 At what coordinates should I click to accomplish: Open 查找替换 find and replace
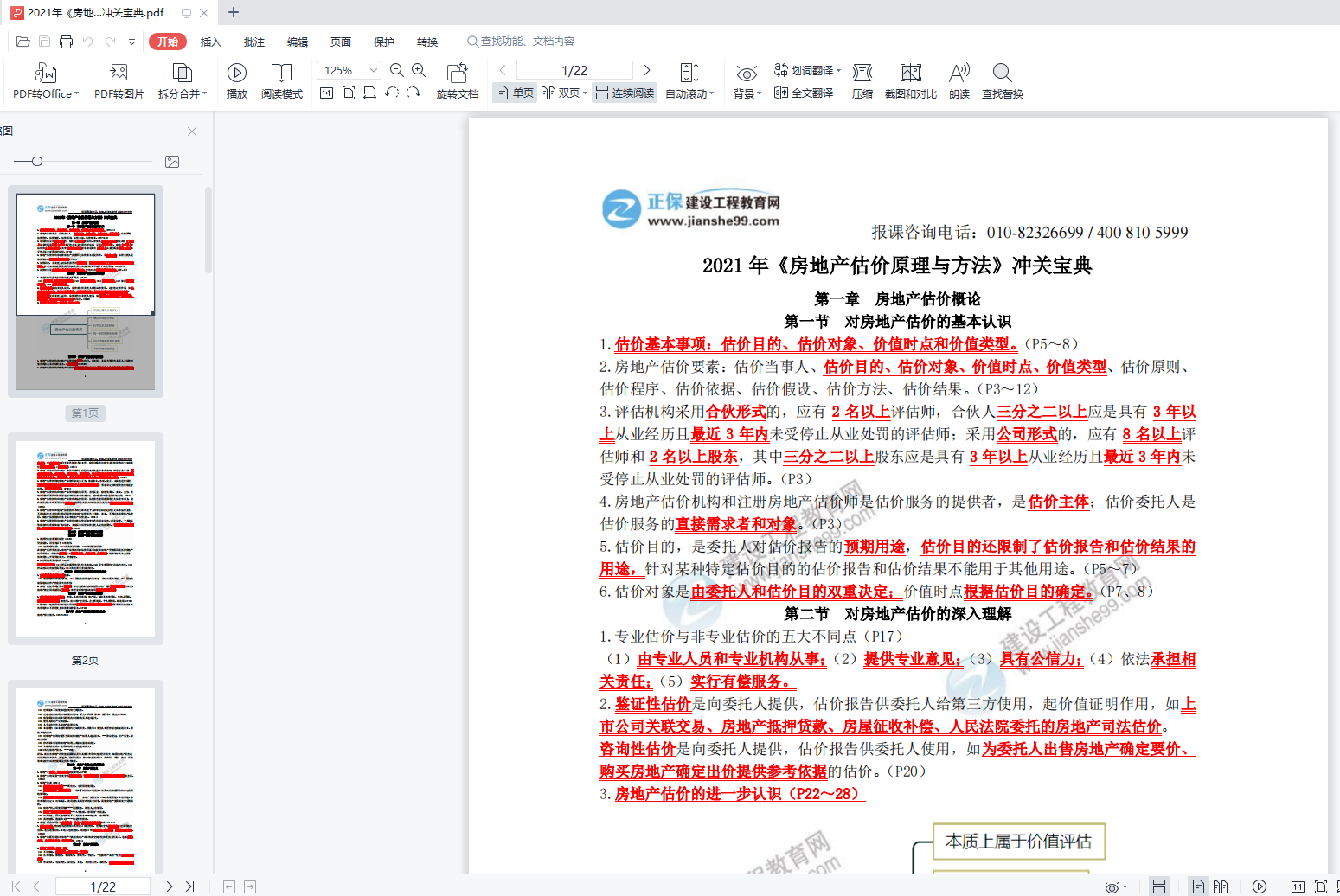pos(1001,80)
